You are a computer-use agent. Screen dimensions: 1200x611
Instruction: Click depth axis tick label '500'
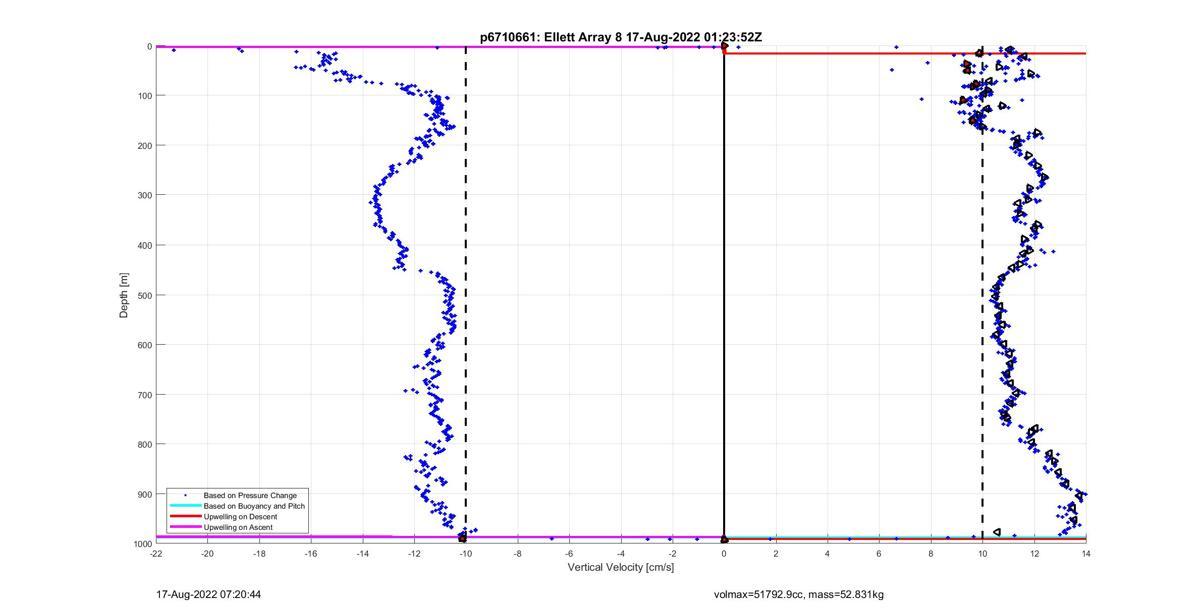[144, 295]
